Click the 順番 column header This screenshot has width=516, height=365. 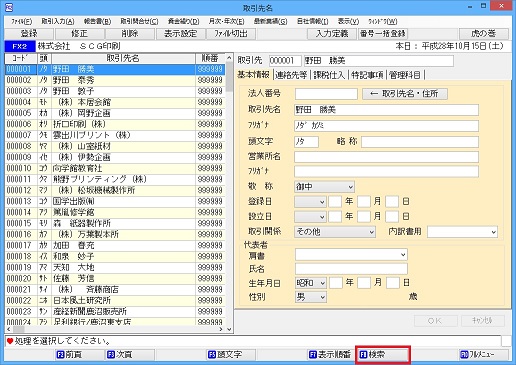click(210, 58)
